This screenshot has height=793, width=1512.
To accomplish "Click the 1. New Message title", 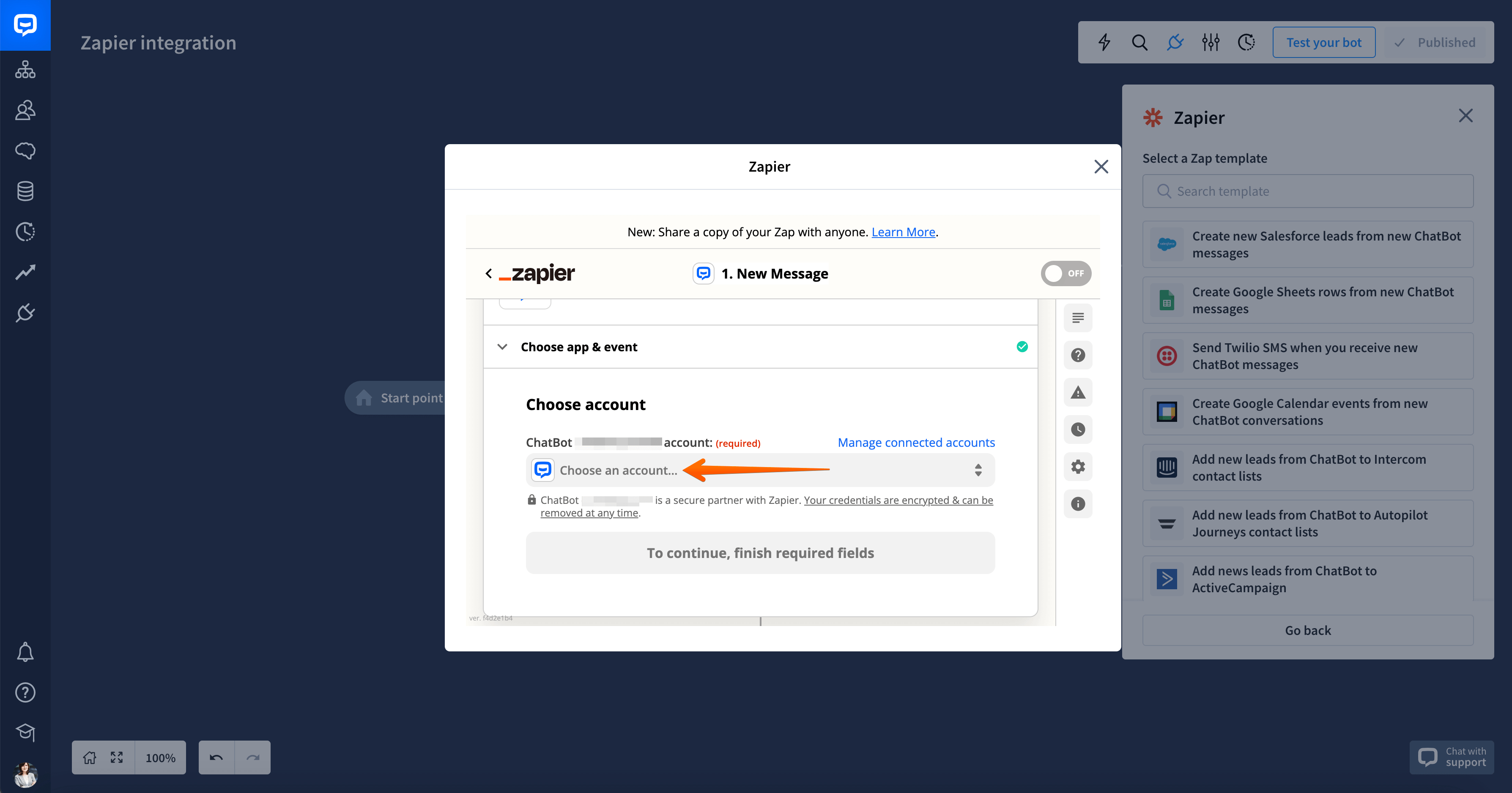I will 774,273.
